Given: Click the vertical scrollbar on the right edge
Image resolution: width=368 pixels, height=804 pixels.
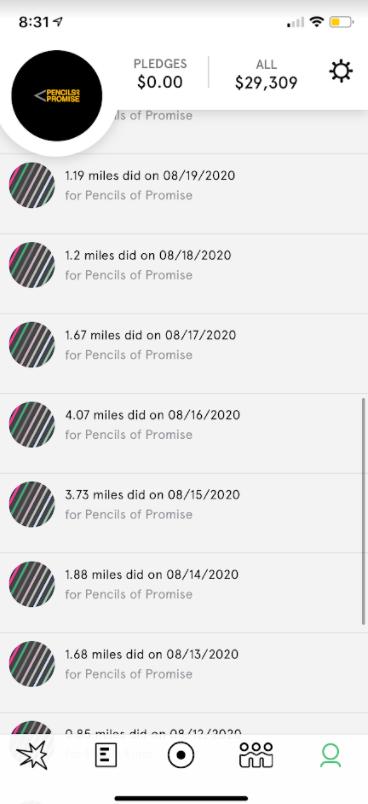Looking at the screenshot, I should pos(364,511).
